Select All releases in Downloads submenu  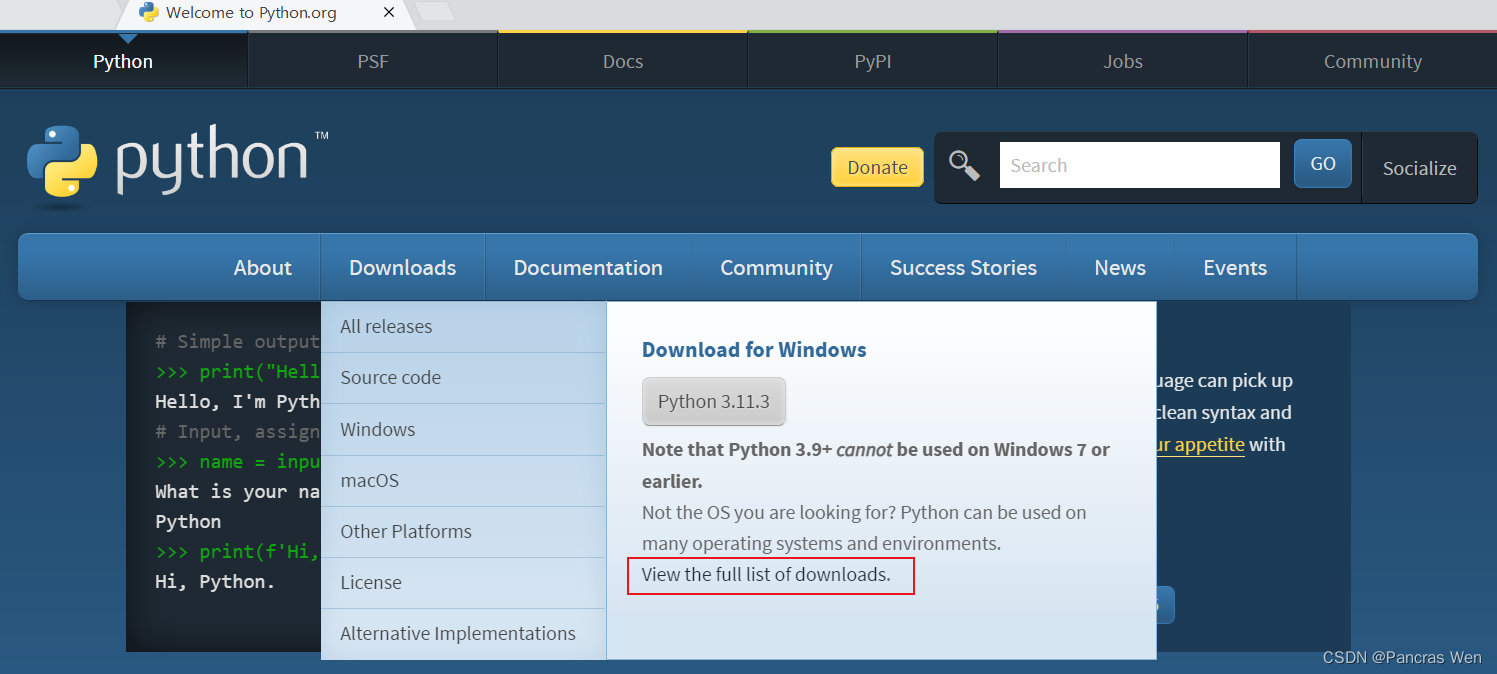click(464, 327)
